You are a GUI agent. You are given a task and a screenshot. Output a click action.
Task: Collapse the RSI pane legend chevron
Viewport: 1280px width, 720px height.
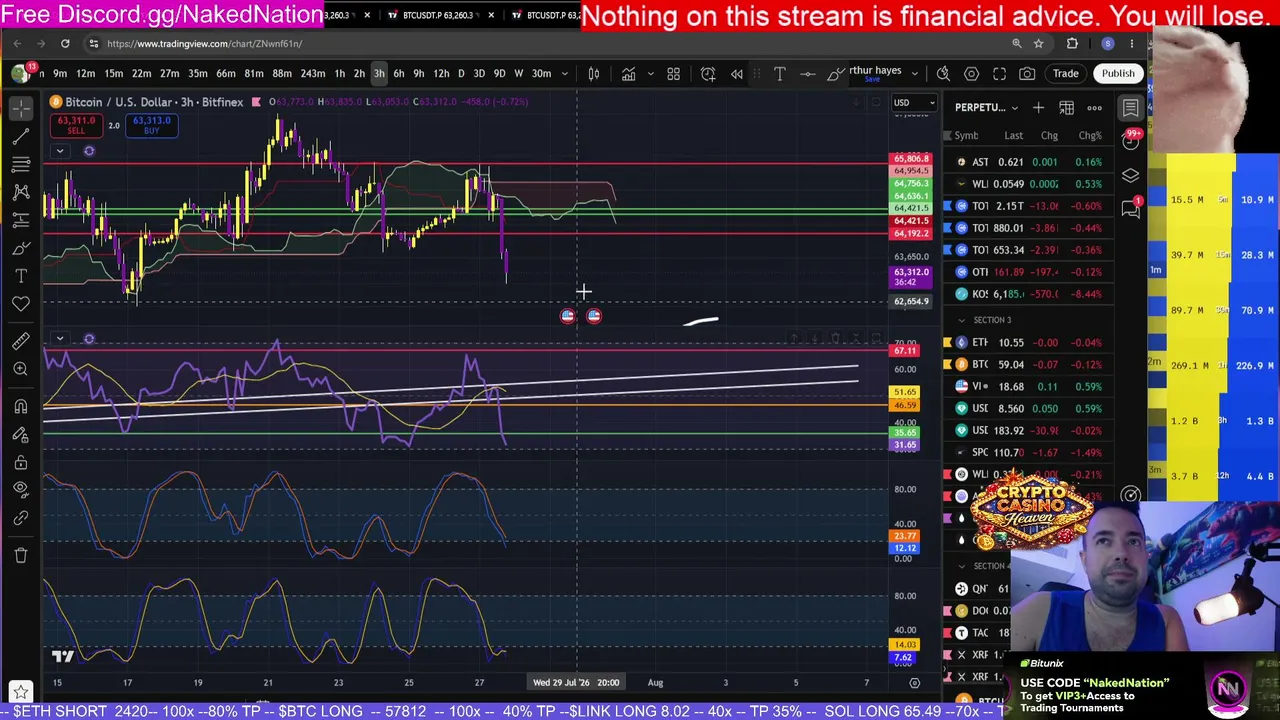(x=60, y=339)
